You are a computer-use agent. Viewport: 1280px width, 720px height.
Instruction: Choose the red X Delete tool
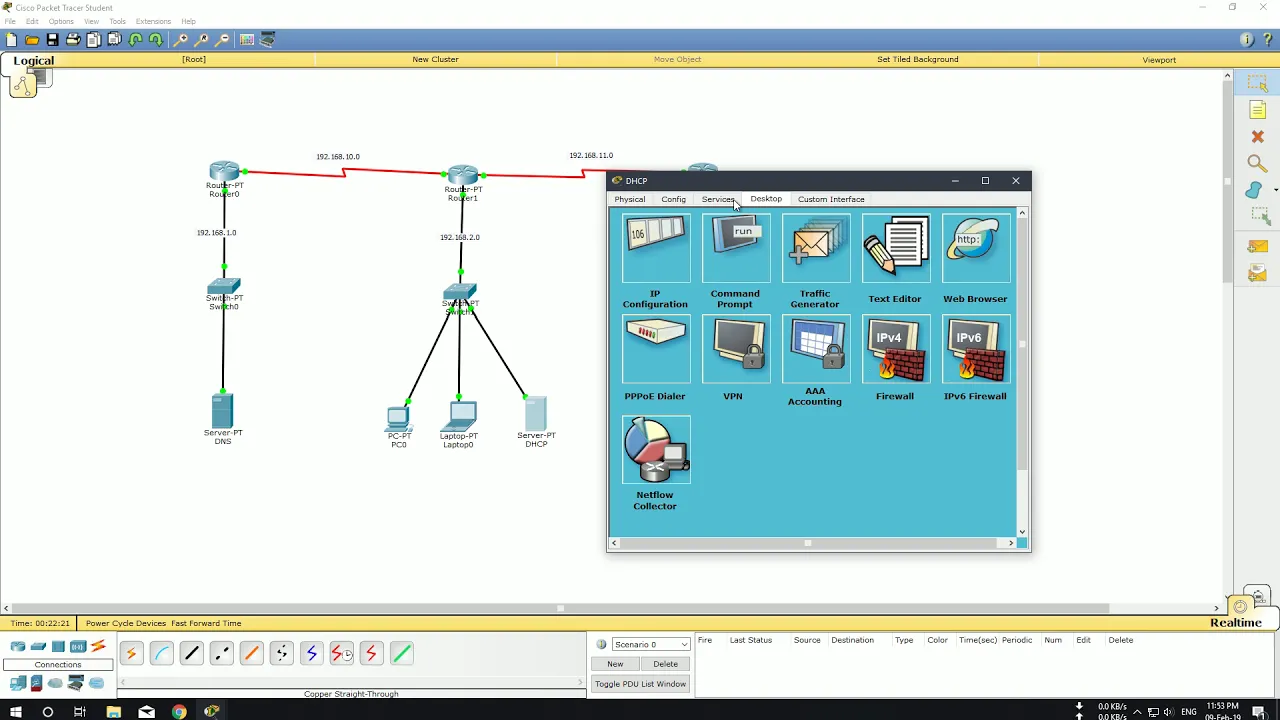pyautogui.click(x=1258, y=136)
